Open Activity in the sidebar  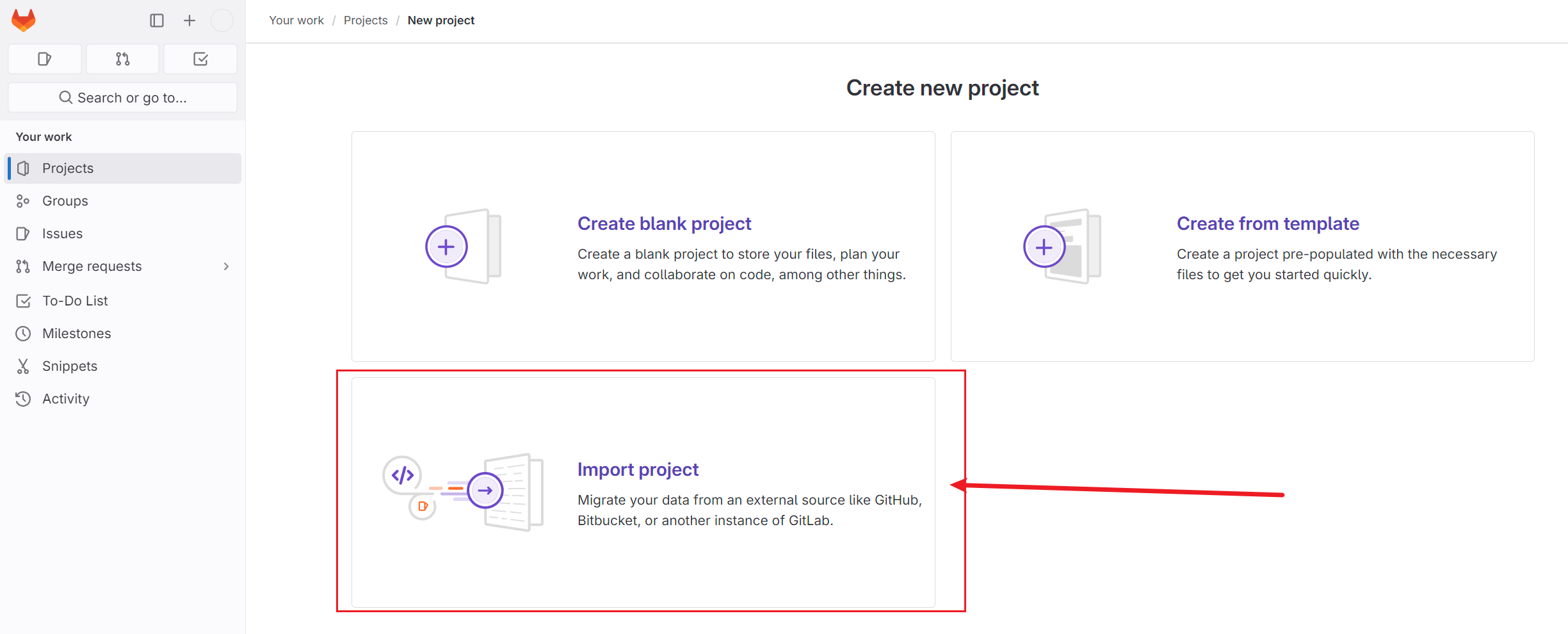coord(123,399)
